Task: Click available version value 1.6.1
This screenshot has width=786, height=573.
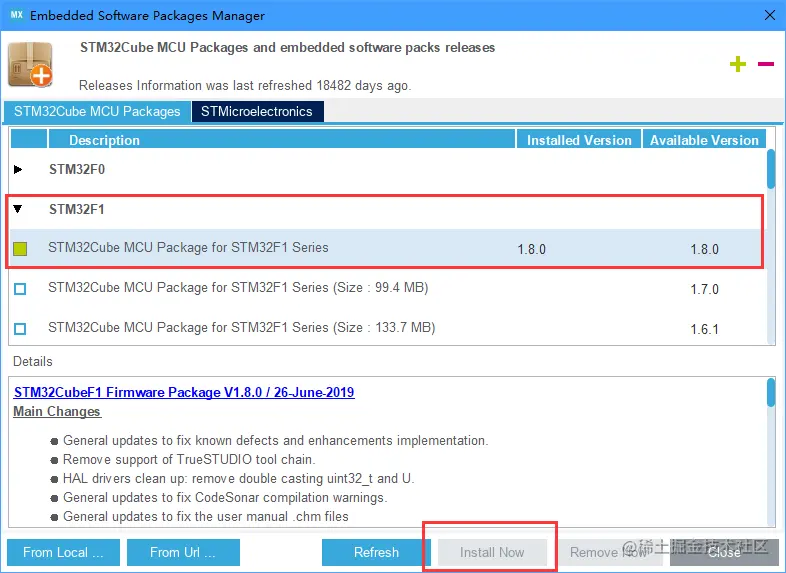Action: click(704, 329)
